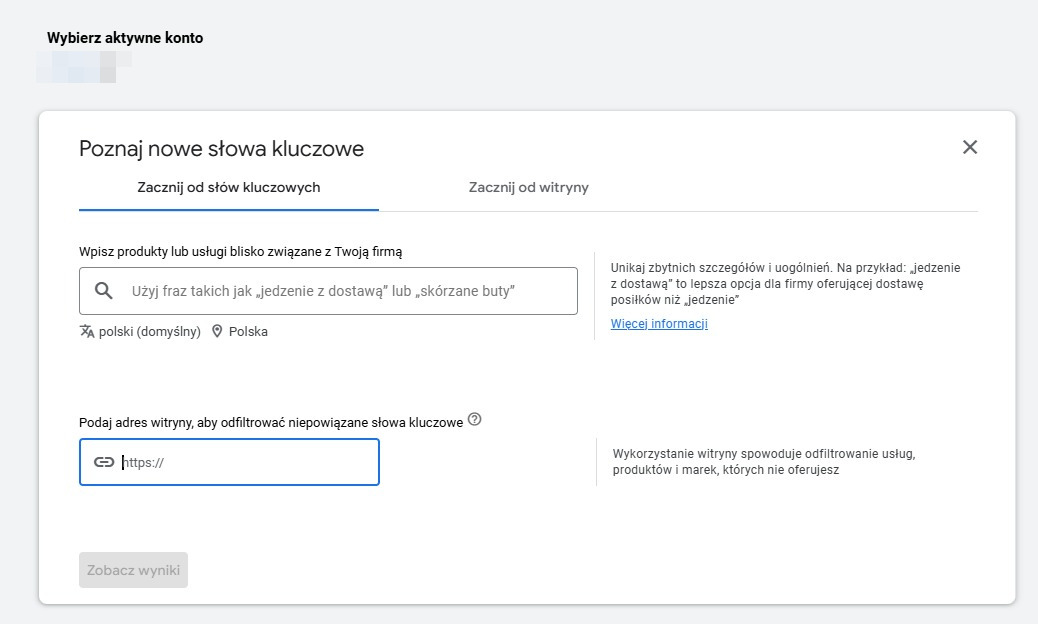Viewport: 1038px width, 624px height.
Task: Click the "Wpisz produkty lub usługi" field label
Action: [241, 252]
